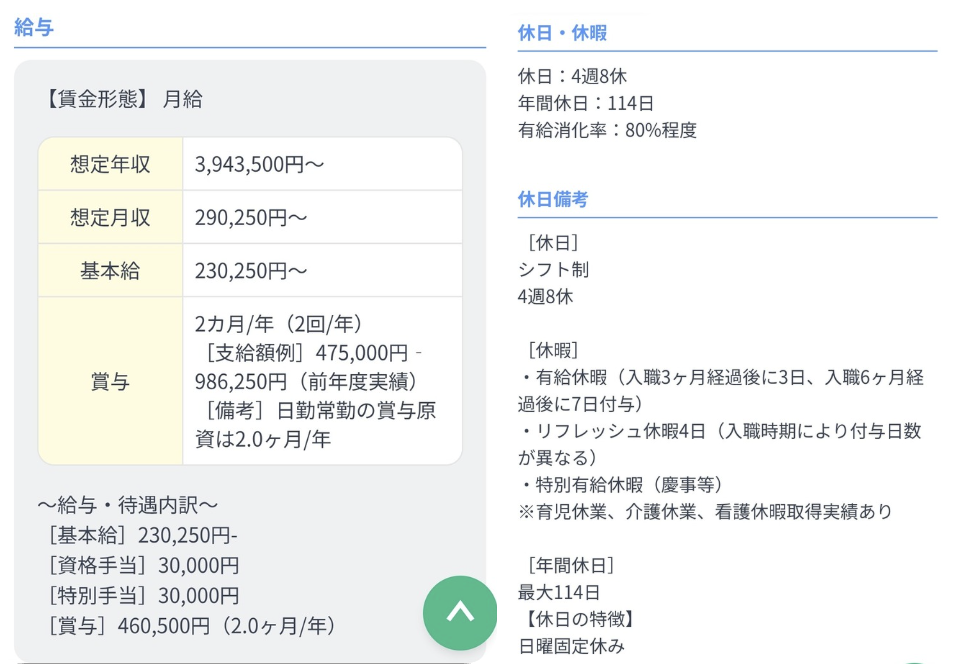The width and height of the screenshot is (958, 670).
Task: Click the [資格手当] 30,000円 line
Action: click(x=142, y=565)
